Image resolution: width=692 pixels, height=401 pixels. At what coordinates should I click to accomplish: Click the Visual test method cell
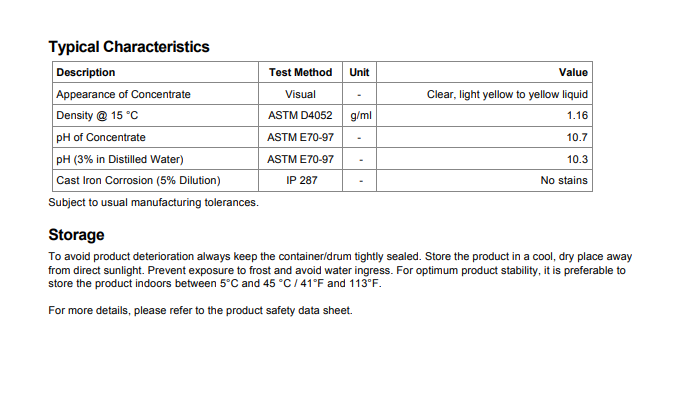300,94
